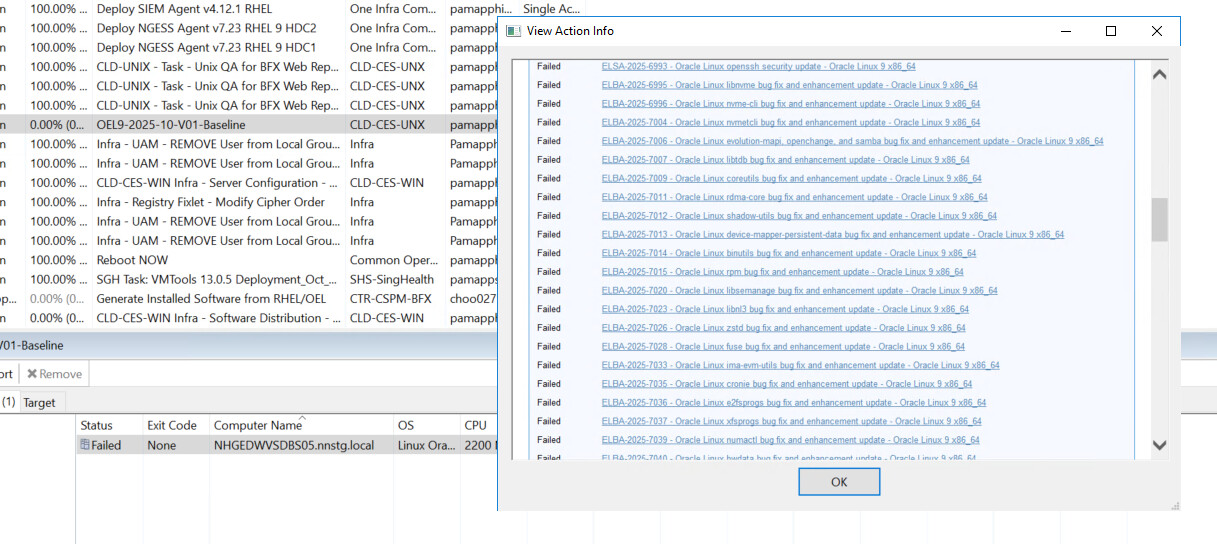Image resolution: width=1217 pixels, height=544 pixels.
Task: Select the OEL9-2025-10-V01-Baseline action row
Action: pyautogui.click(x=170, y=125)
